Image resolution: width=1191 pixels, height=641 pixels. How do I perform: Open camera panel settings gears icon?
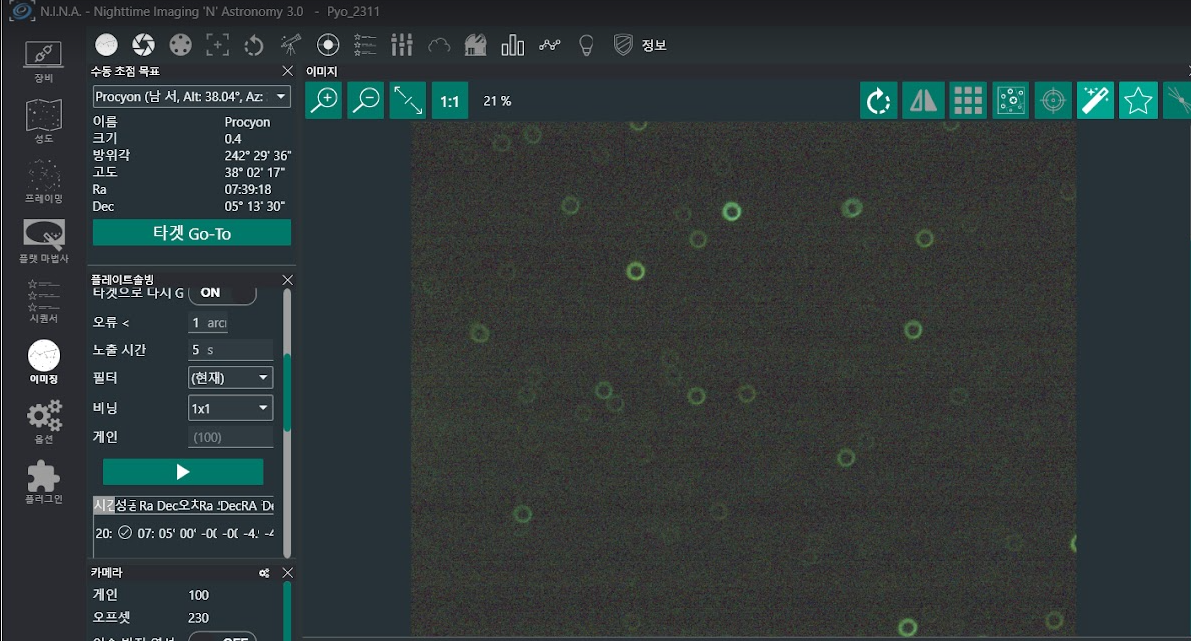click(x=264, y=573)
